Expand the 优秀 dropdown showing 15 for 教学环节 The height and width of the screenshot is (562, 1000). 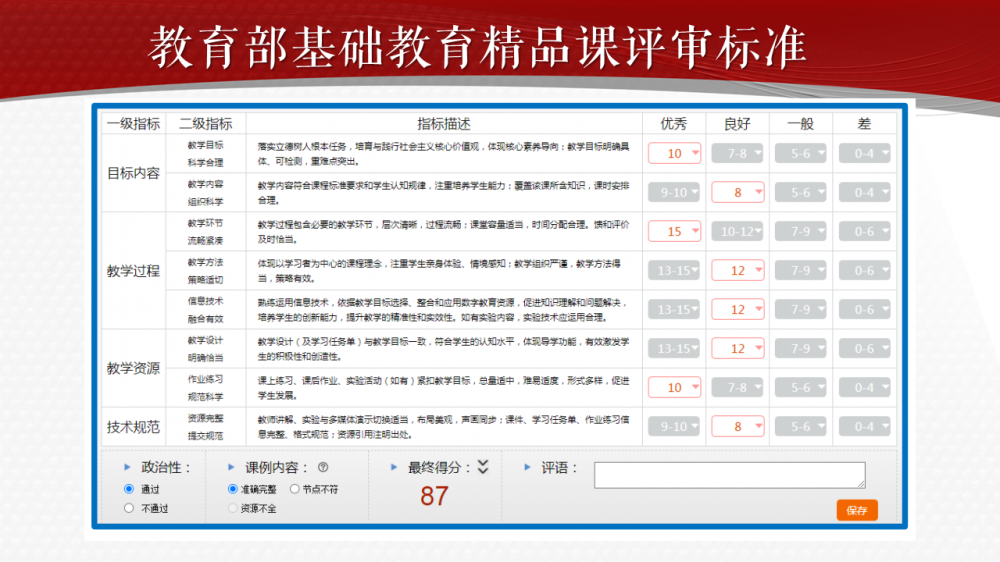(x=675, y=231)
